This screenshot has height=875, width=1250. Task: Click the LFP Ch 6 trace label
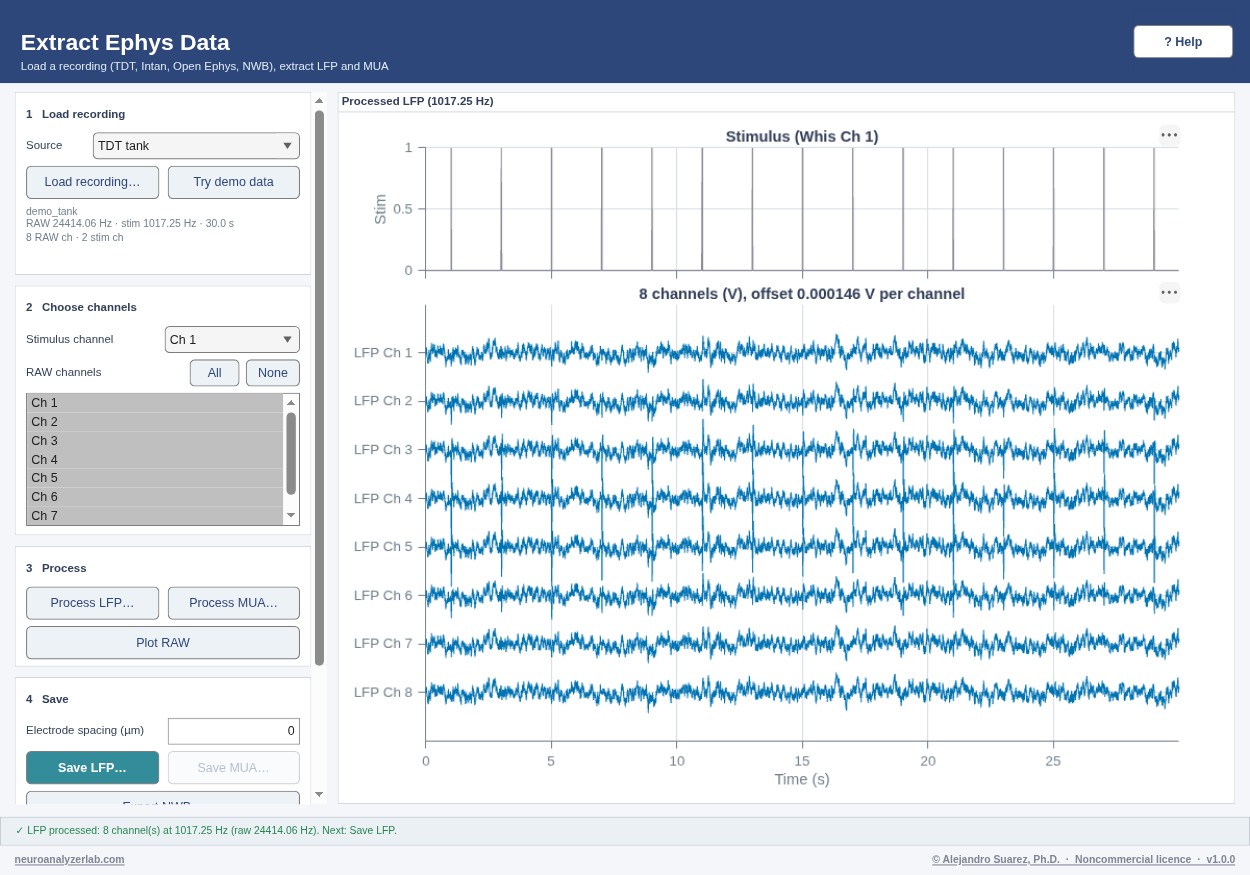[383, 595]
